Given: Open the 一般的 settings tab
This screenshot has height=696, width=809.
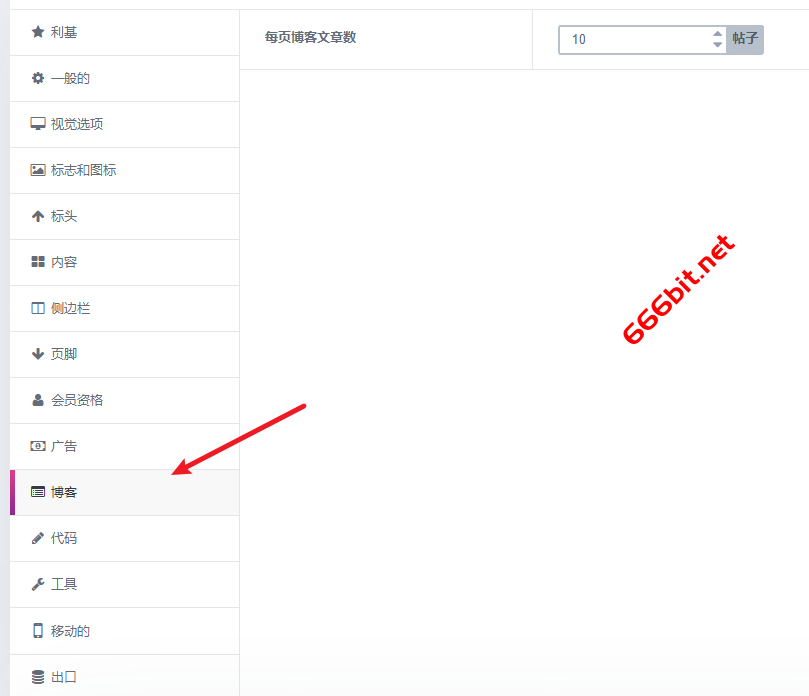Looking at the screenshot, I should pyautogui.click(x=124, y=78).
